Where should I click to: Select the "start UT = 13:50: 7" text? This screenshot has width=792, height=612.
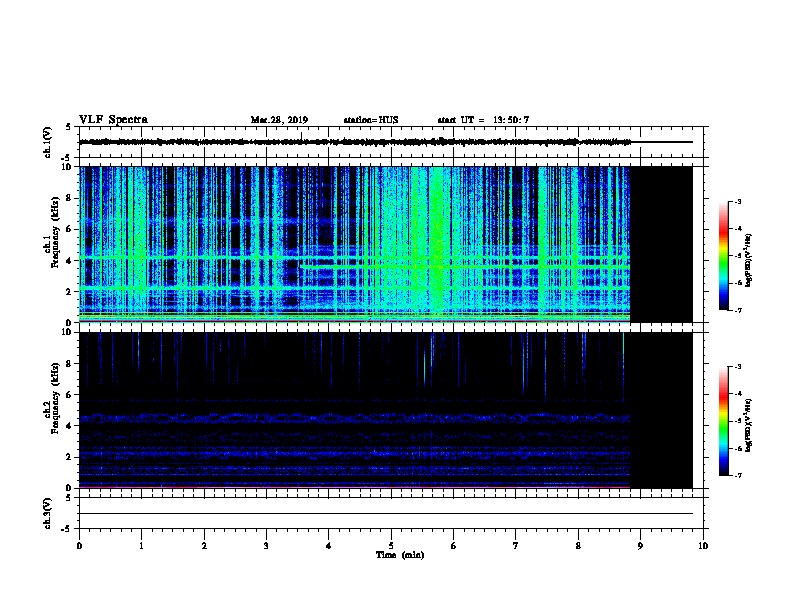[483, 120]
